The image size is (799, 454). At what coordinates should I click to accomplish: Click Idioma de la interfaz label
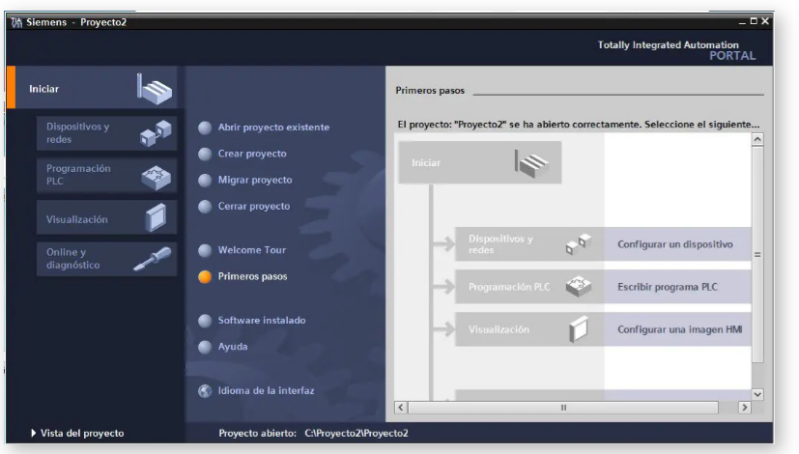(x=266, y=391)
